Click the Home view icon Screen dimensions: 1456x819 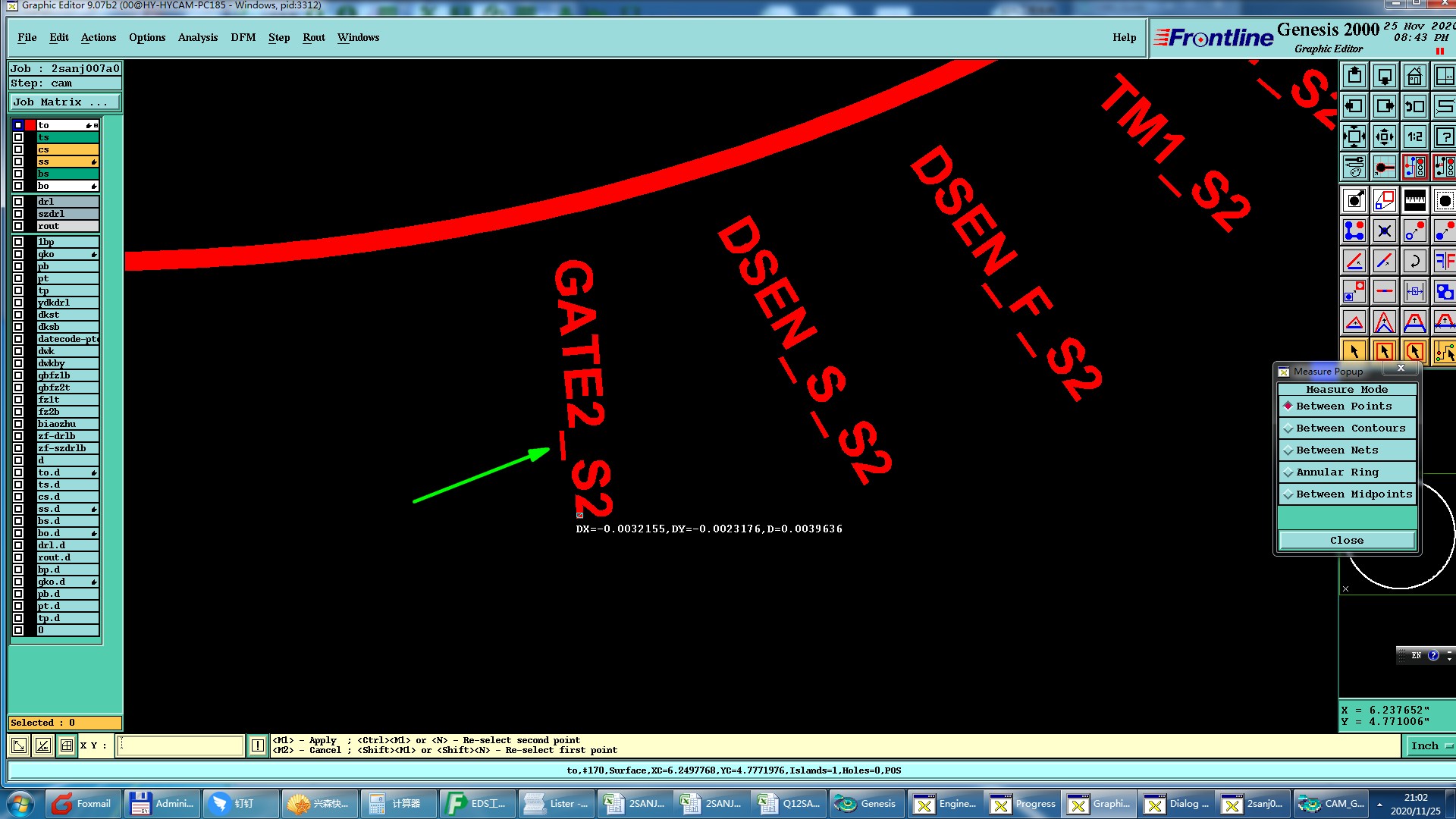pyautogui.click(x=1414, y=77)
